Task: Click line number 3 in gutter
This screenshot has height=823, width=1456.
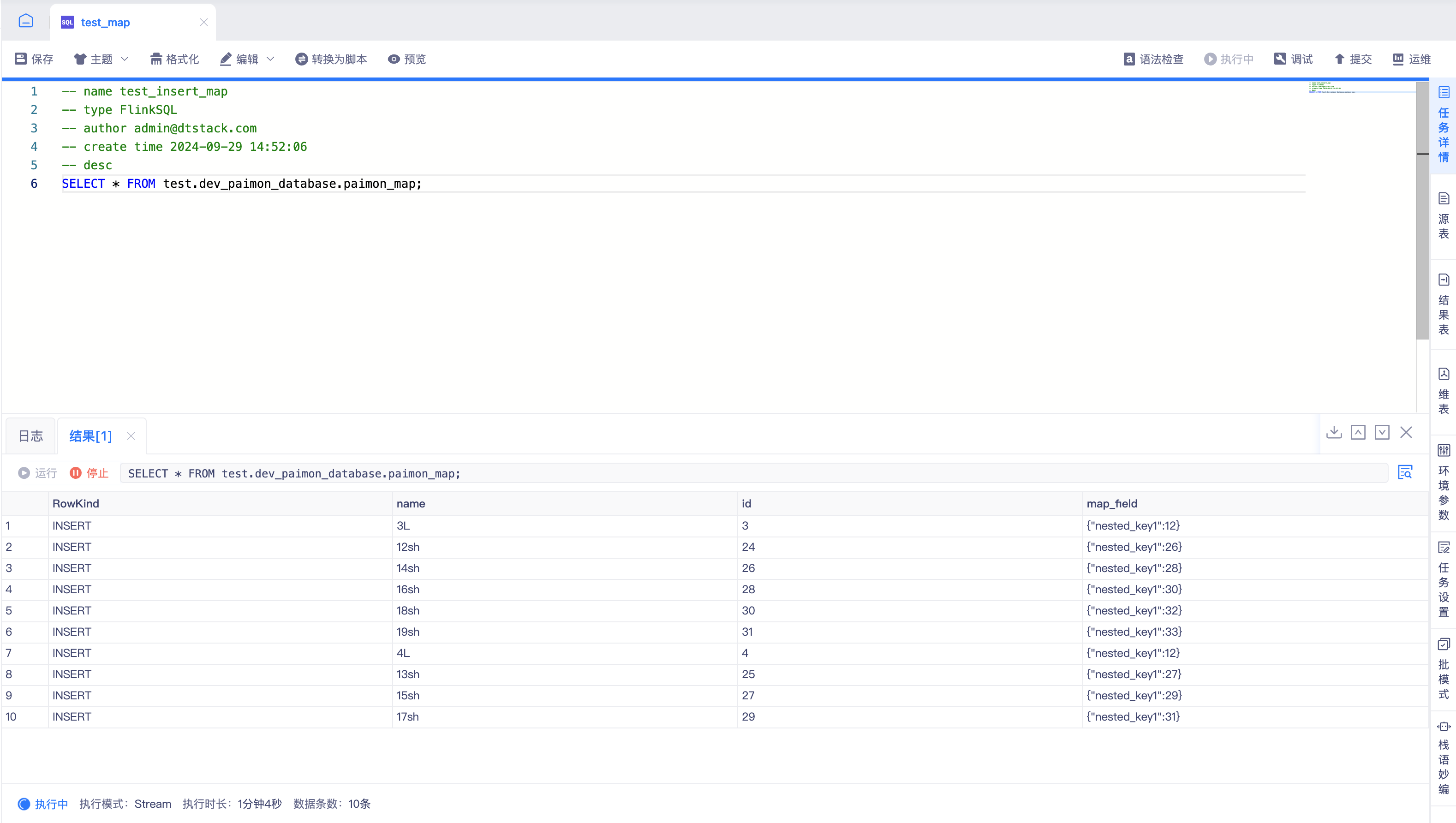Action: pos(34,128)
